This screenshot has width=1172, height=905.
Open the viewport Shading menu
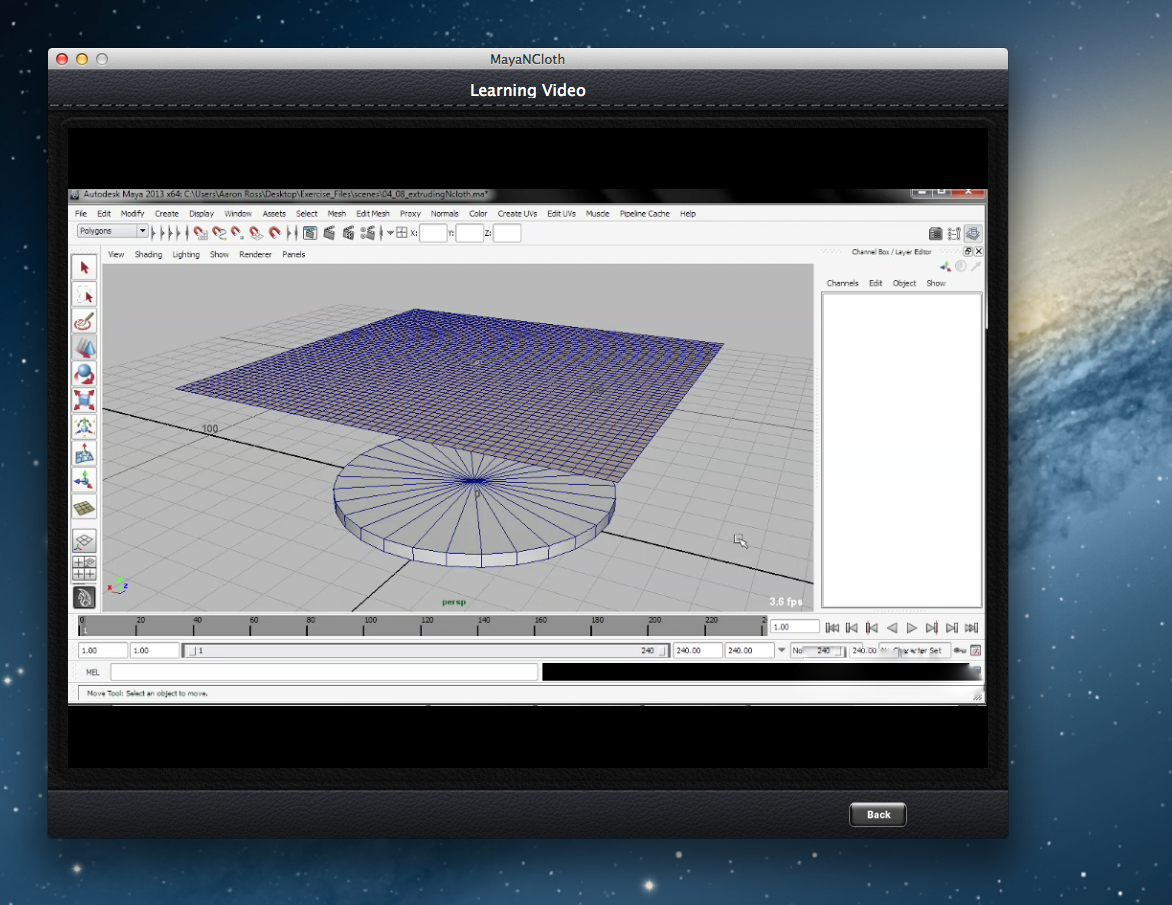[148, 255]
